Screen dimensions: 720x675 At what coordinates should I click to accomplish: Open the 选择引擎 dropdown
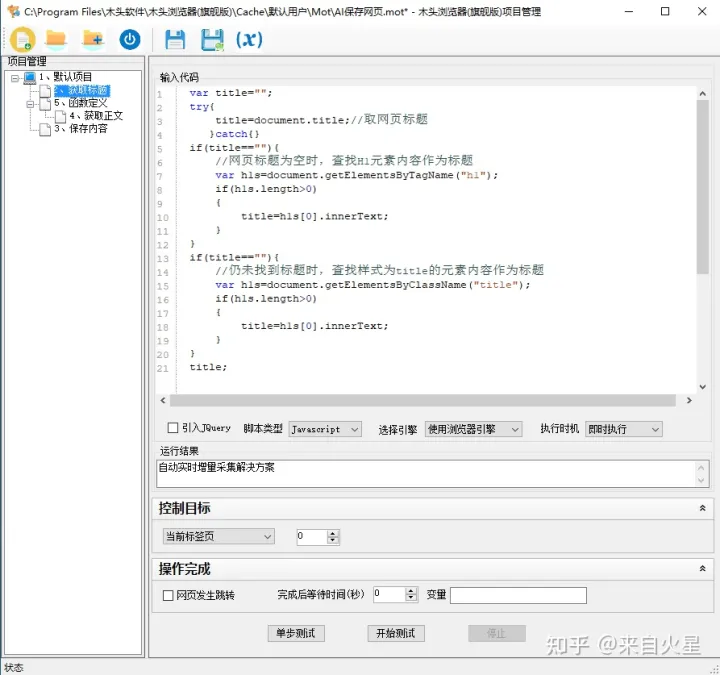click(x=473, y=429)
